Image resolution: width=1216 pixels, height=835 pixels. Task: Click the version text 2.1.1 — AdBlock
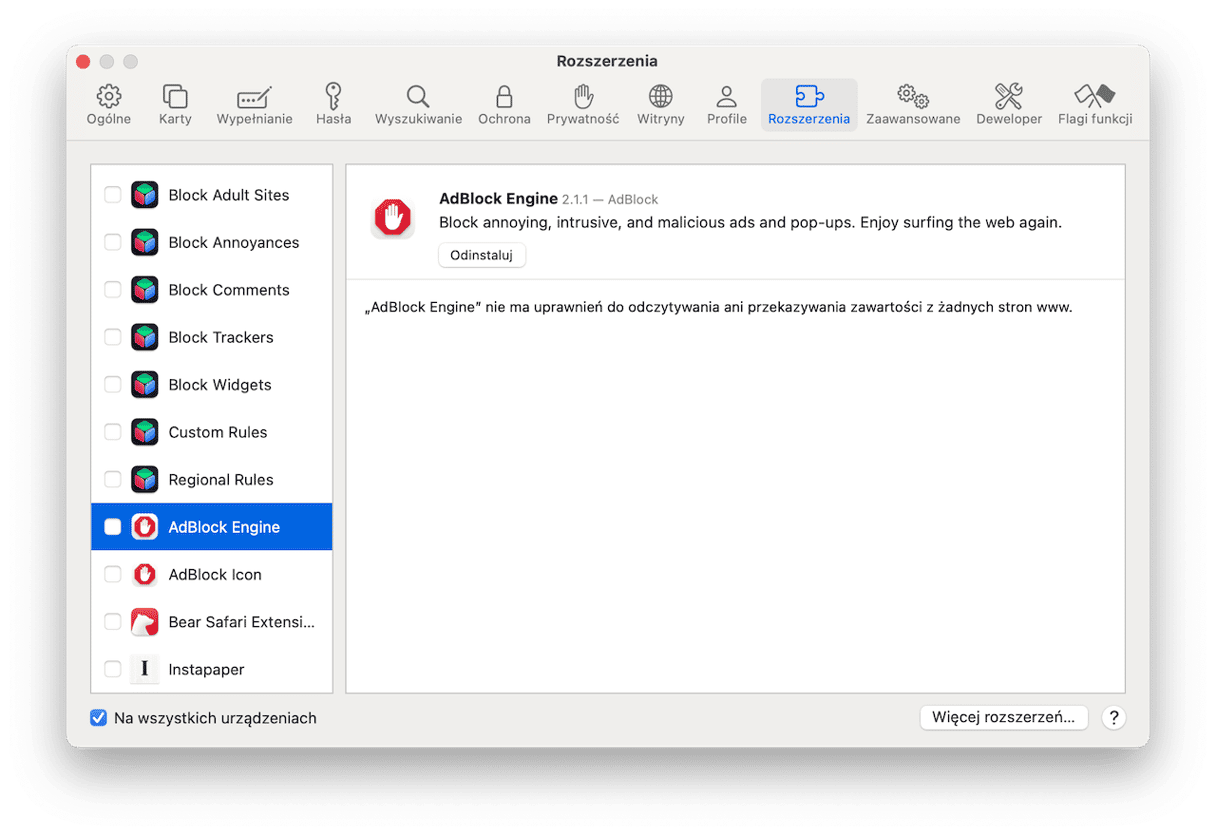tap(610, 200)
